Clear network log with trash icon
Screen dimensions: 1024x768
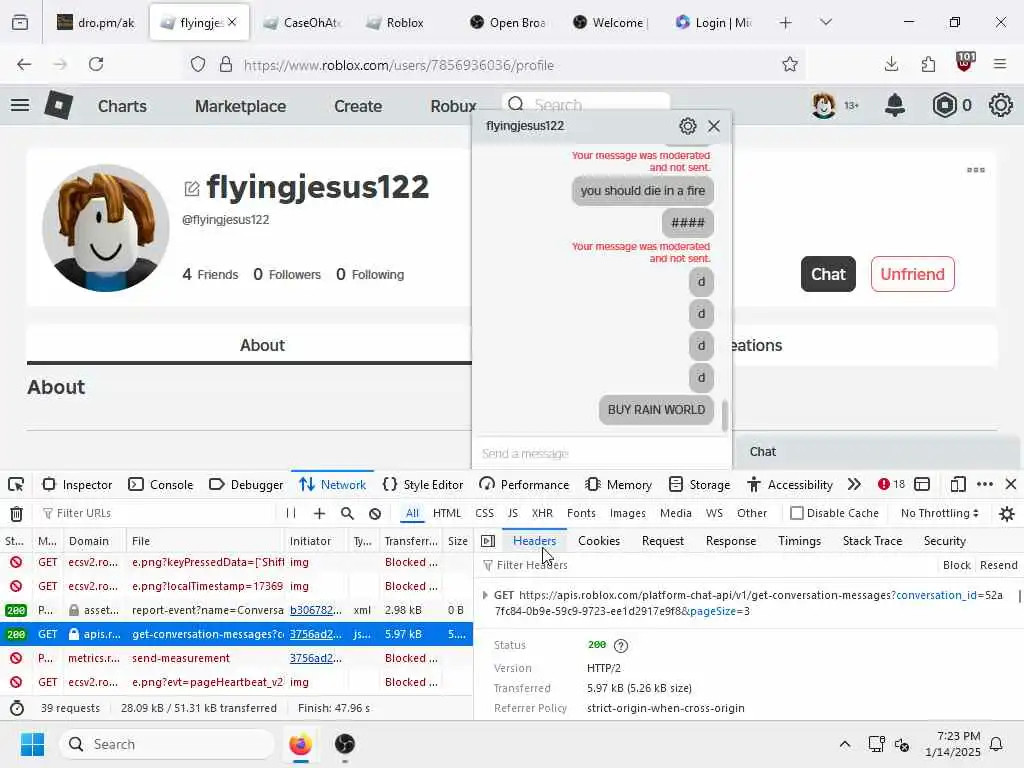click(x=16, y=514)
